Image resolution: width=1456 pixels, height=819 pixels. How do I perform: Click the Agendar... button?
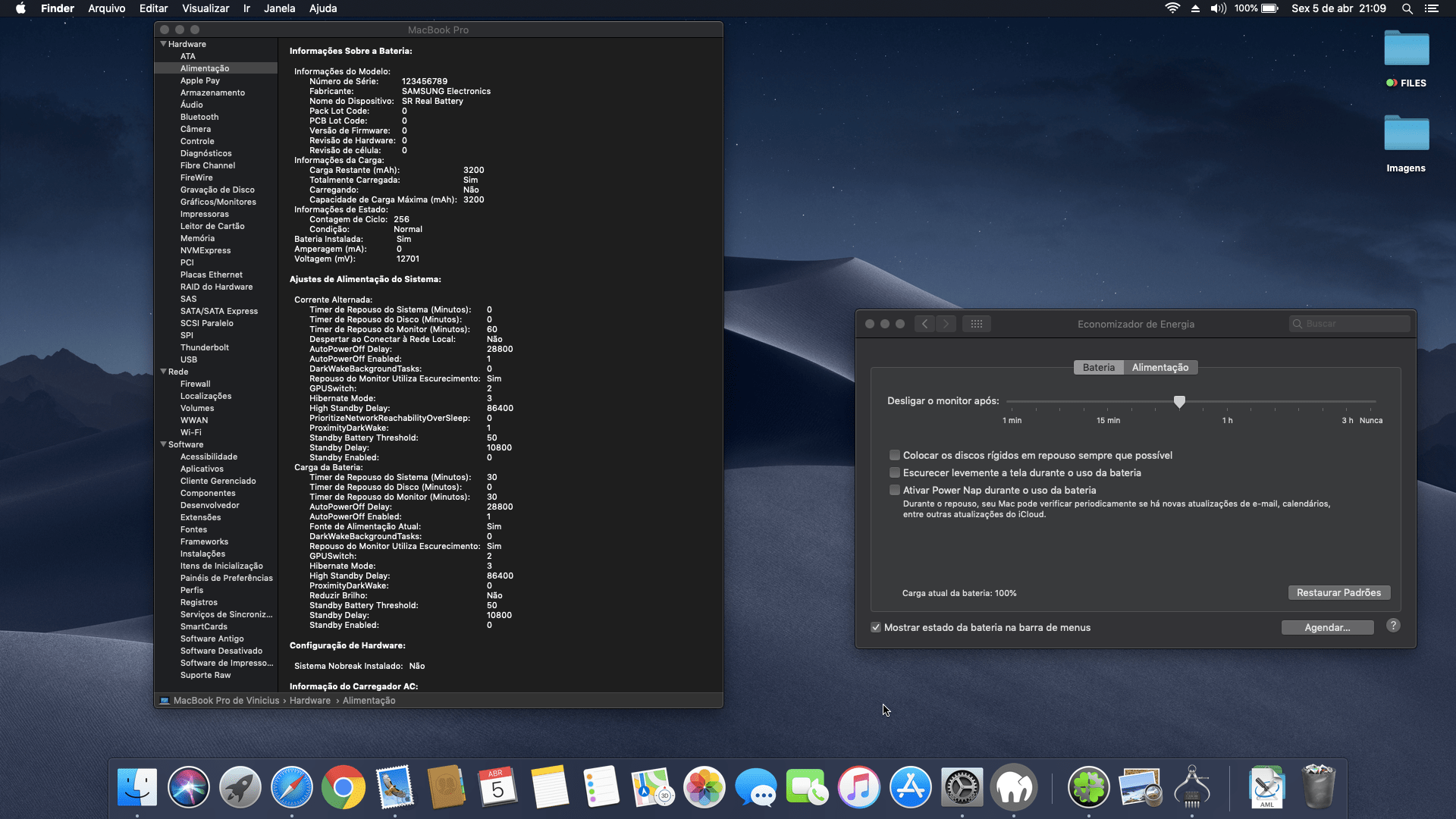1327,627
